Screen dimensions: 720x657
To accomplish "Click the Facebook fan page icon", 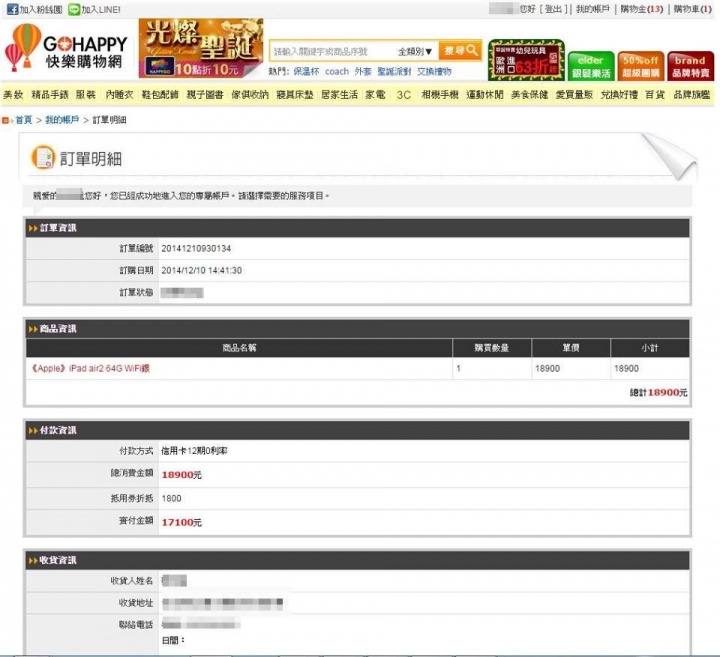I will point(12,9).
